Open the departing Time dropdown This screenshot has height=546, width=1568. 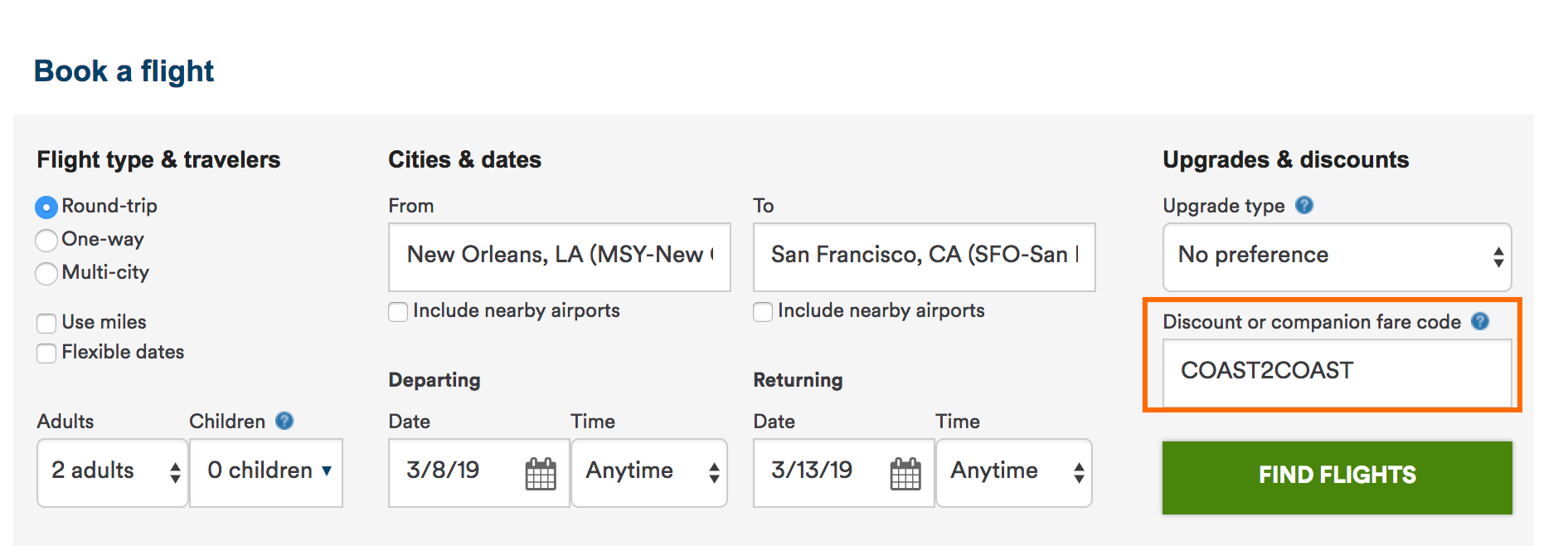click(649, 472)
